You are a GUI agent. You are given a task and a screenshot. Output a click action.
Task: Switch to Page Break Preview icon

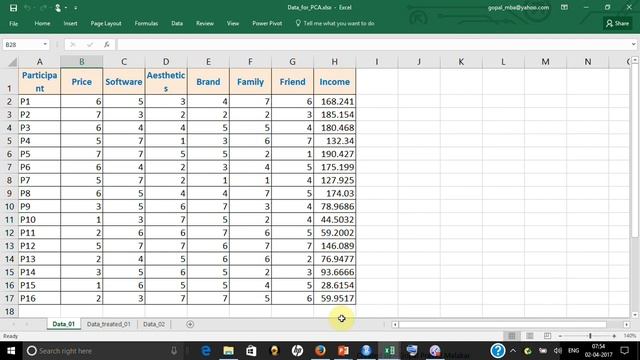click(547, 336)
